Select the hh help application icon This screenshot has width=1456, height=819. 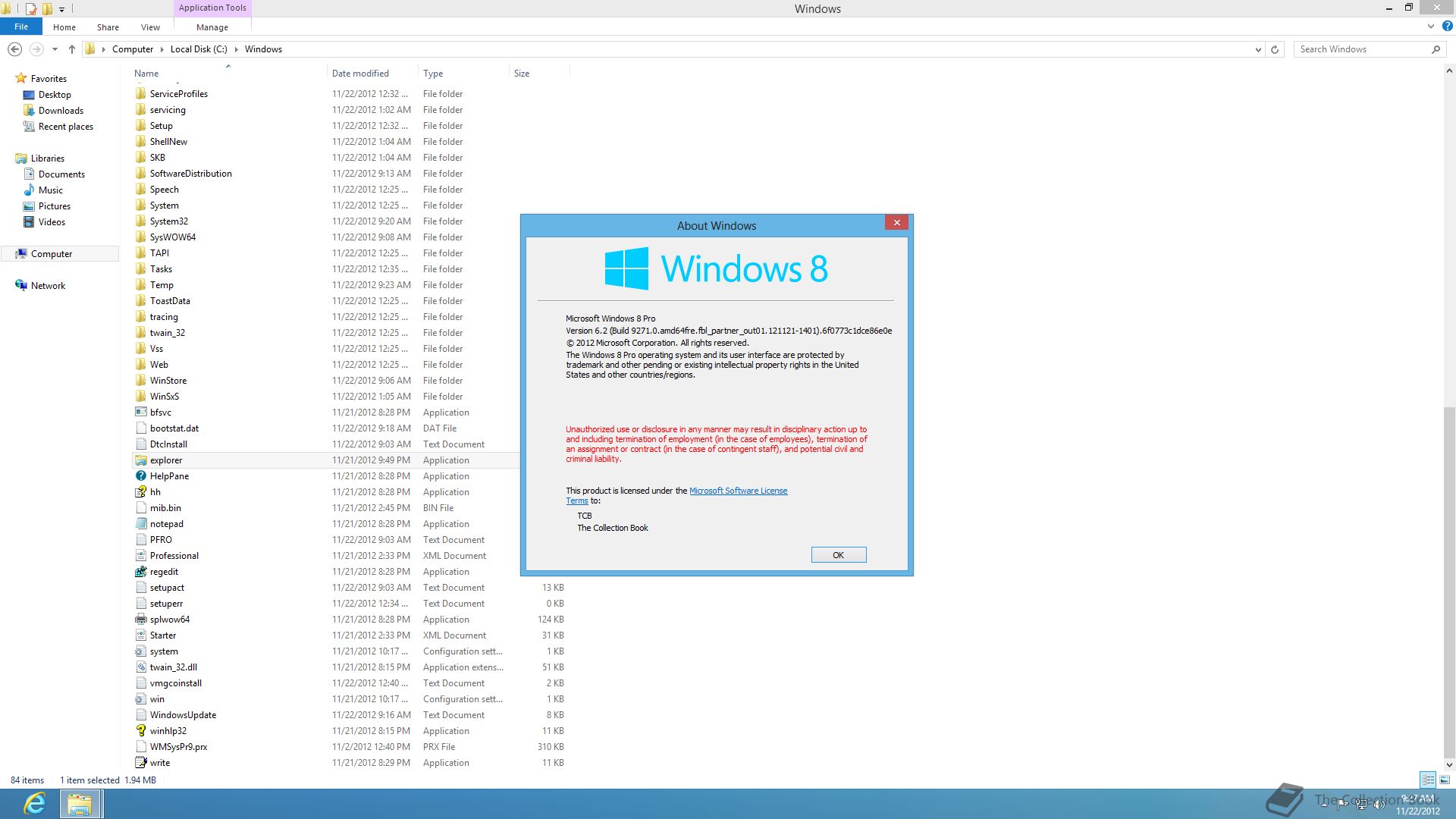141,492
